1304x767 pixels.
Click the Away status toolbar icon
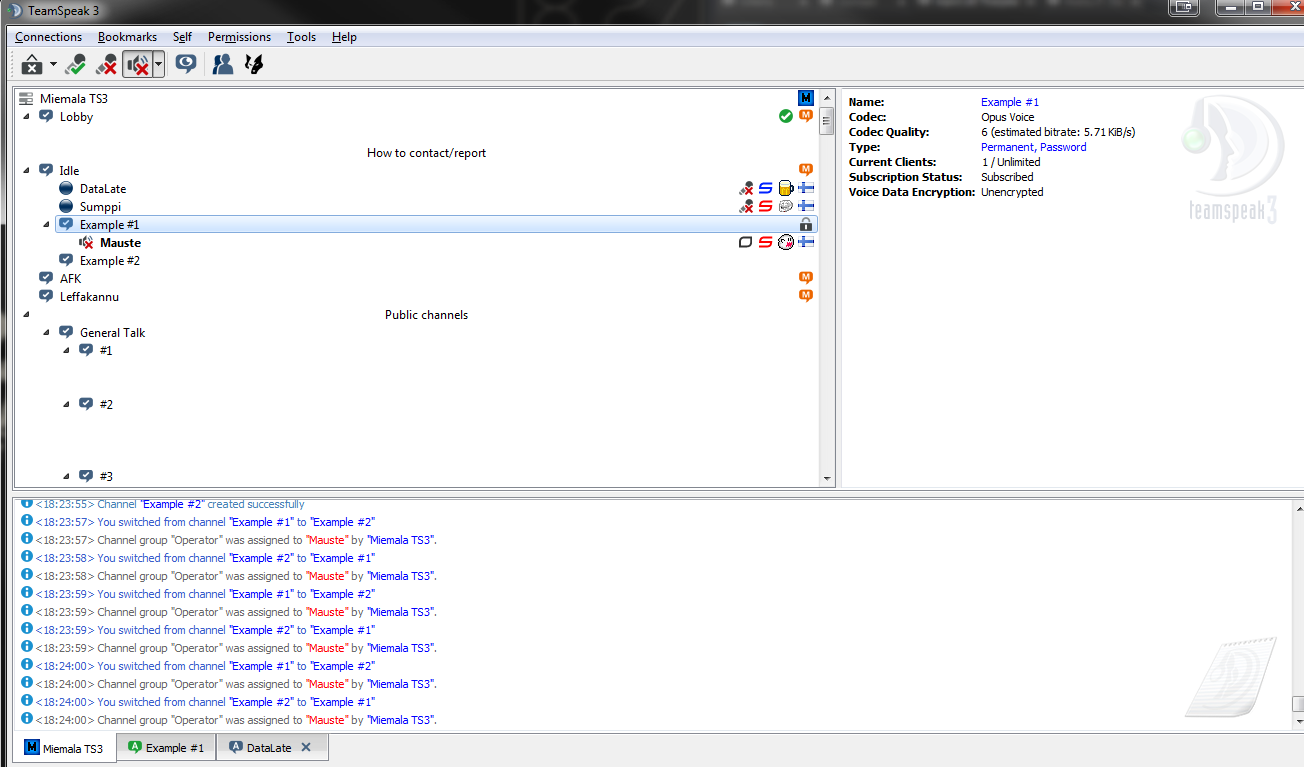32,65
